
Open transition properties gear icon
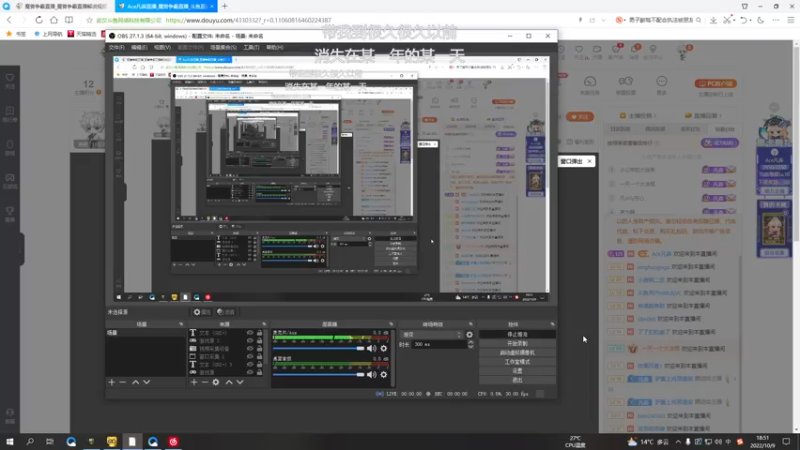(469, 335)
